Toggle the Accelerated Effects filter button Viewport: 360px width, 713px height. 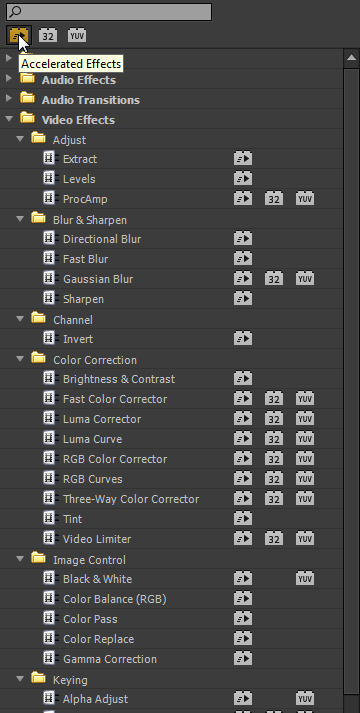pyautogui.click(x=19, y=35)
